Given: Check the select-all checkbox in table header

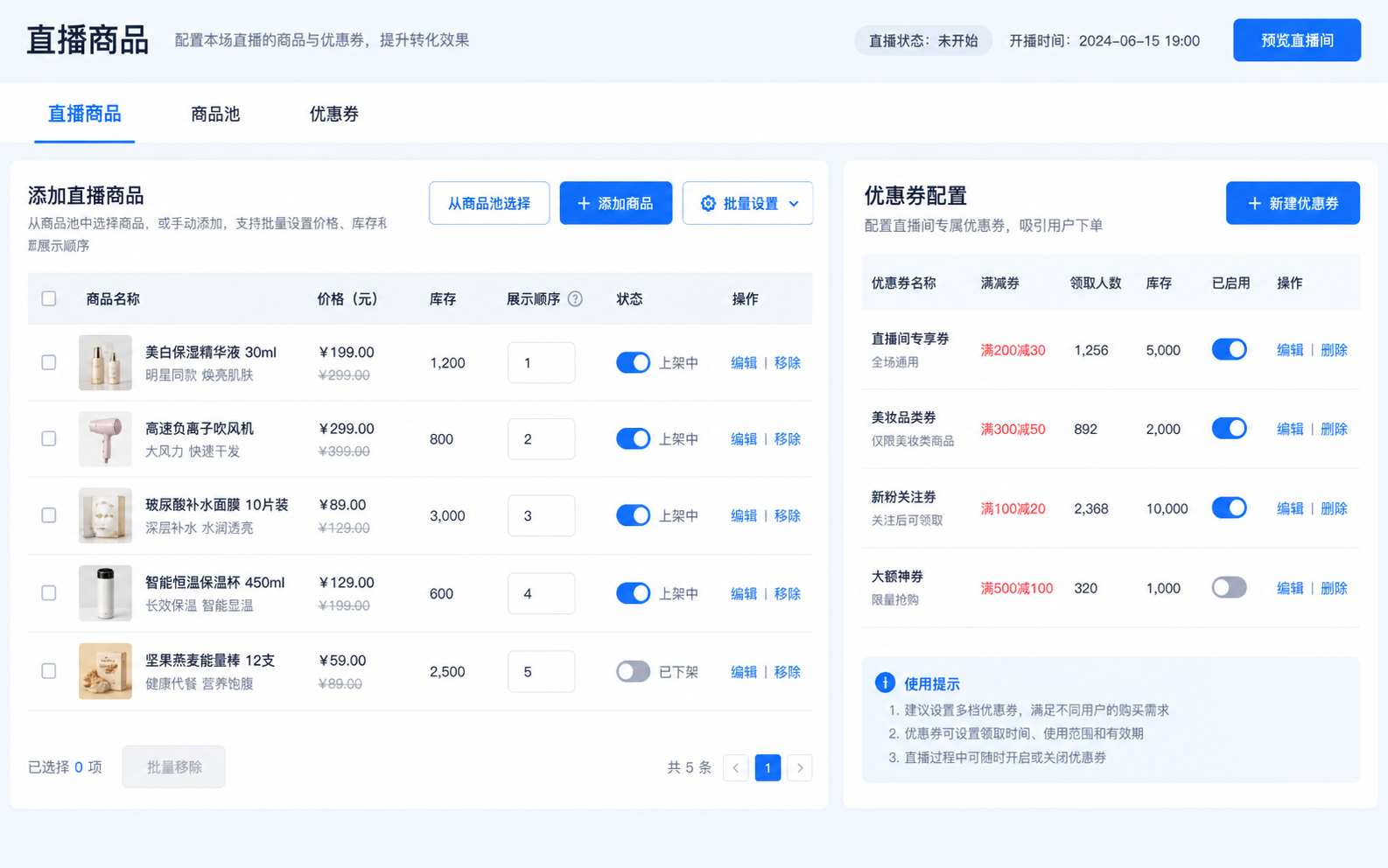Looking at the screenshot, I should pyautogui.click(x=49, y=299).
